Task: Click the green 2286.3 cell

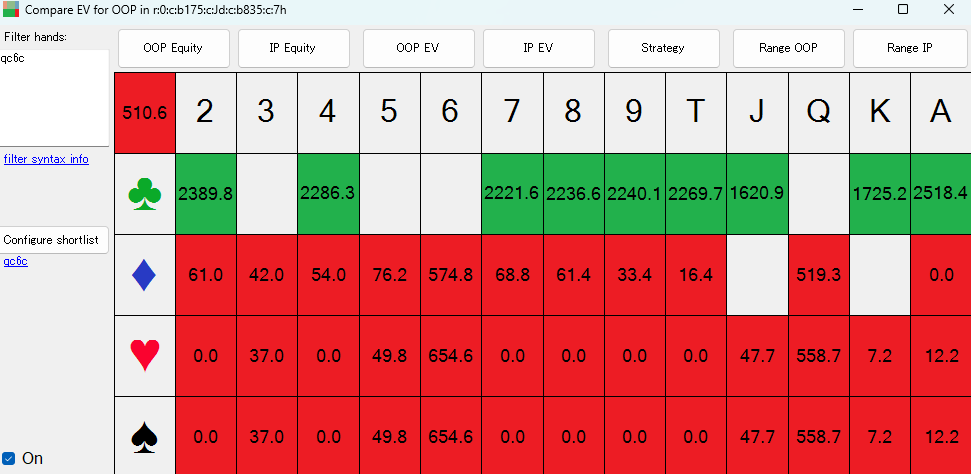Action: (328, 194)
